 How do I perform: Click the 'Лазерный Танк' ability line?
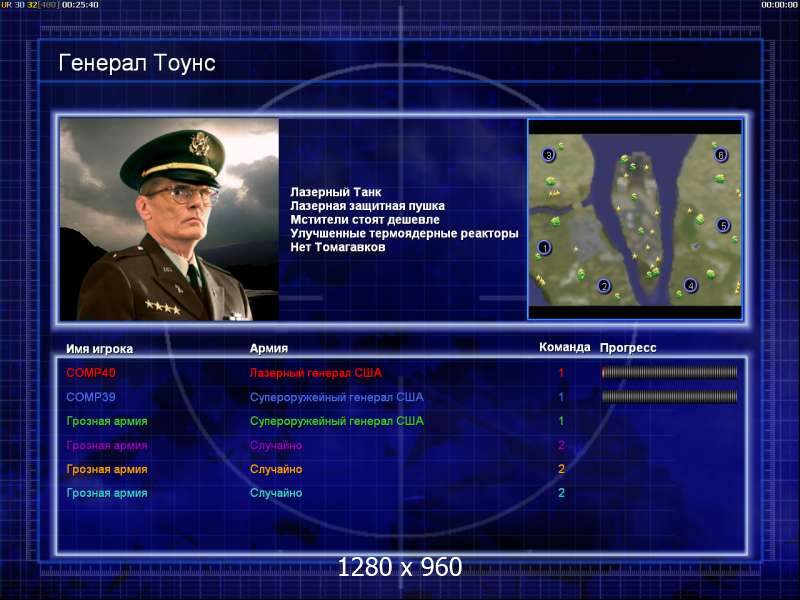(x=336, y=192)
